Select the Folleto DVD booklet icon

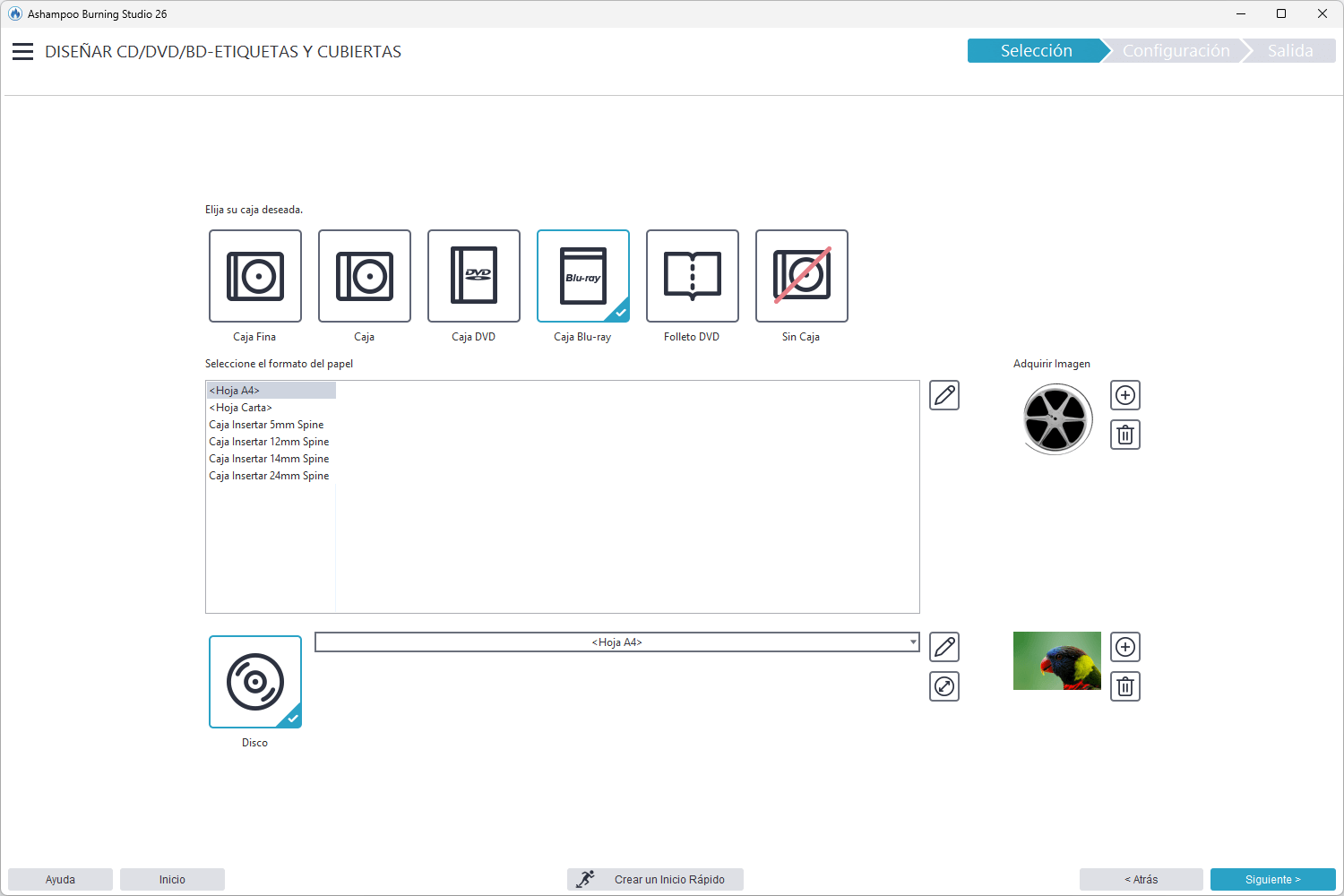pos(693,276)
